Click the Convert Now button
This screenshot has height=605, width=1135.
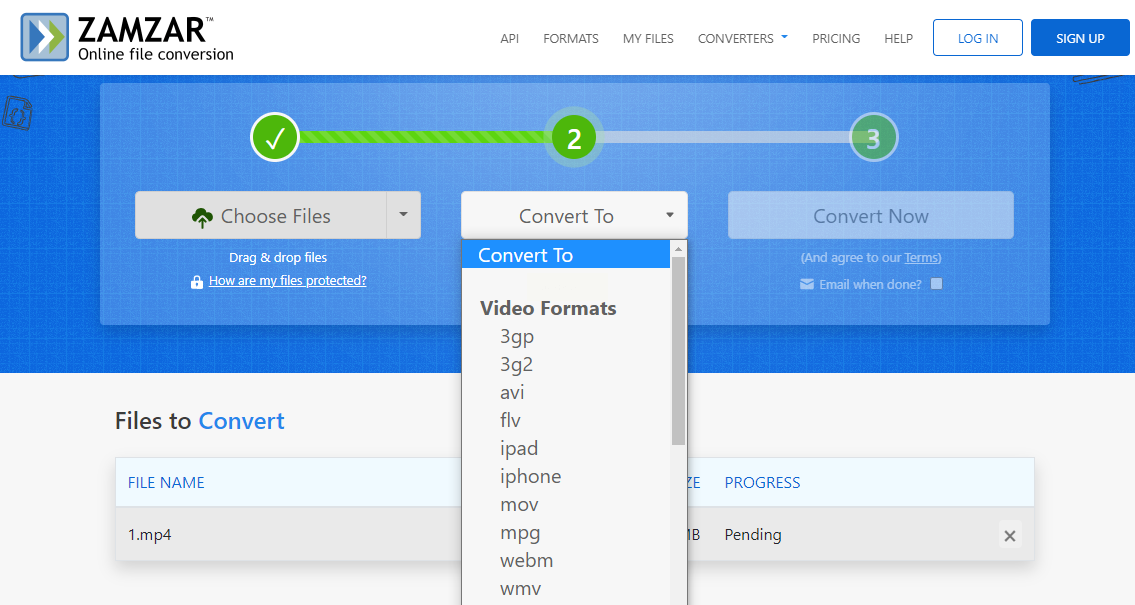[x=871, y=215]
